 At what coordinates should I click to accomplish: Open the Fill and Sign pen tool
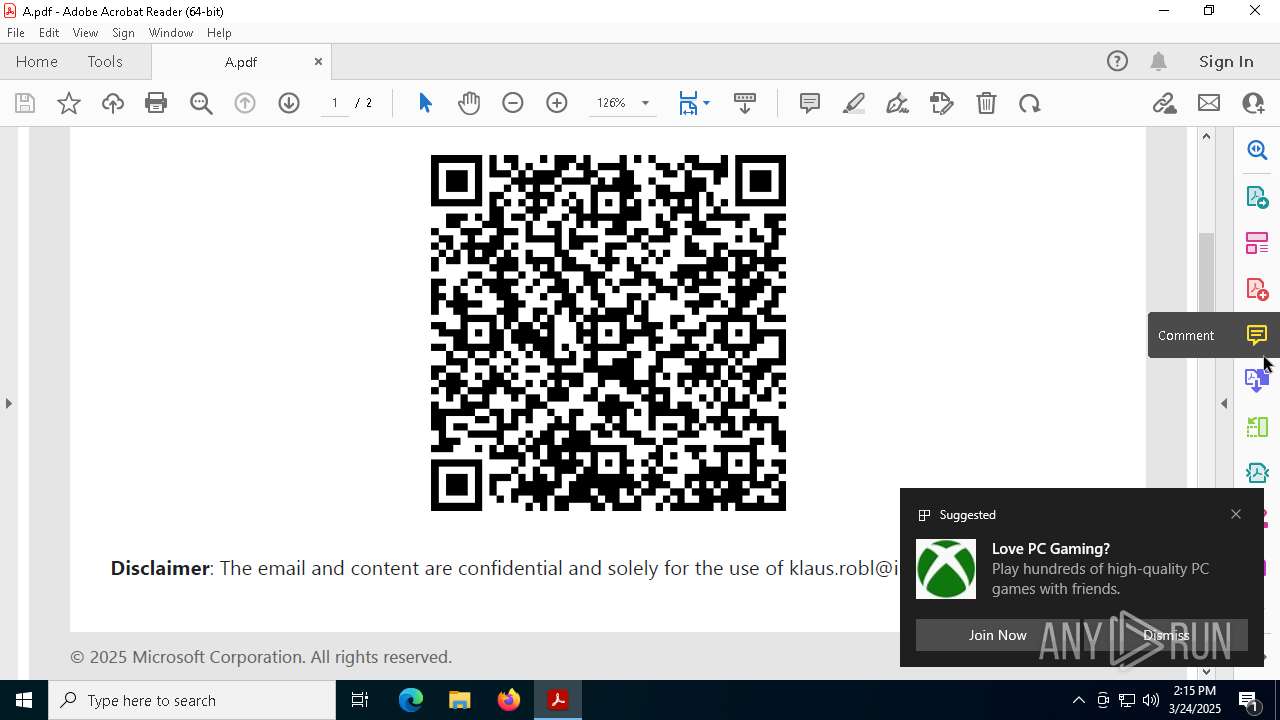898,103
